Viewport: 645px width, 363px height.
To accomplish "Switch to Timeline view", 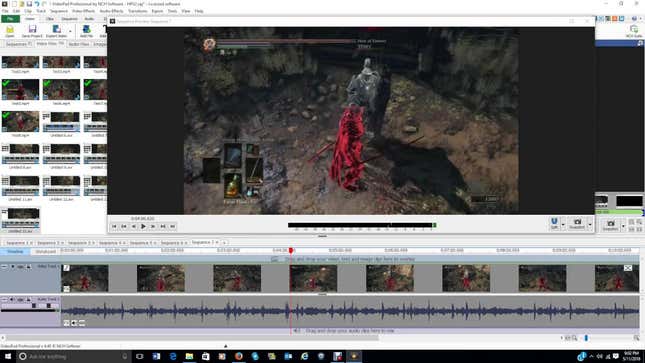I will point(15,251).
